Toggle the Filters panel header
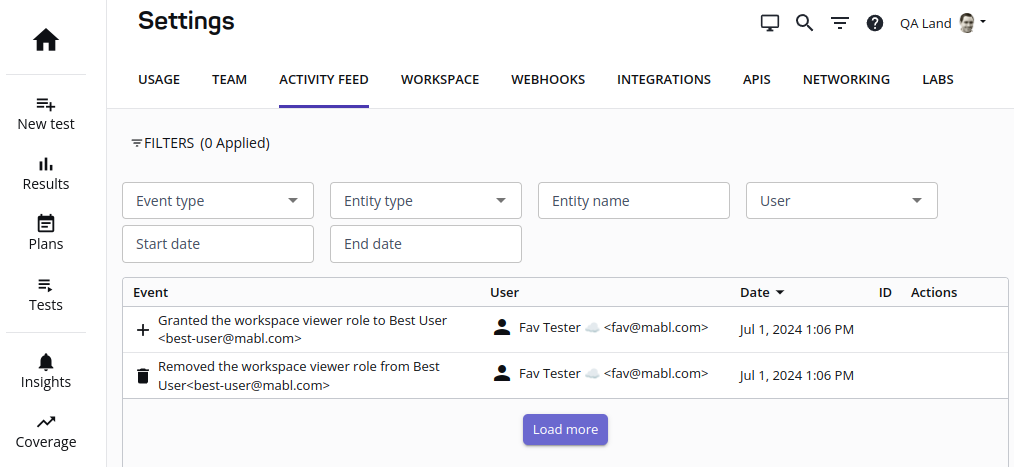 point(200,143)
